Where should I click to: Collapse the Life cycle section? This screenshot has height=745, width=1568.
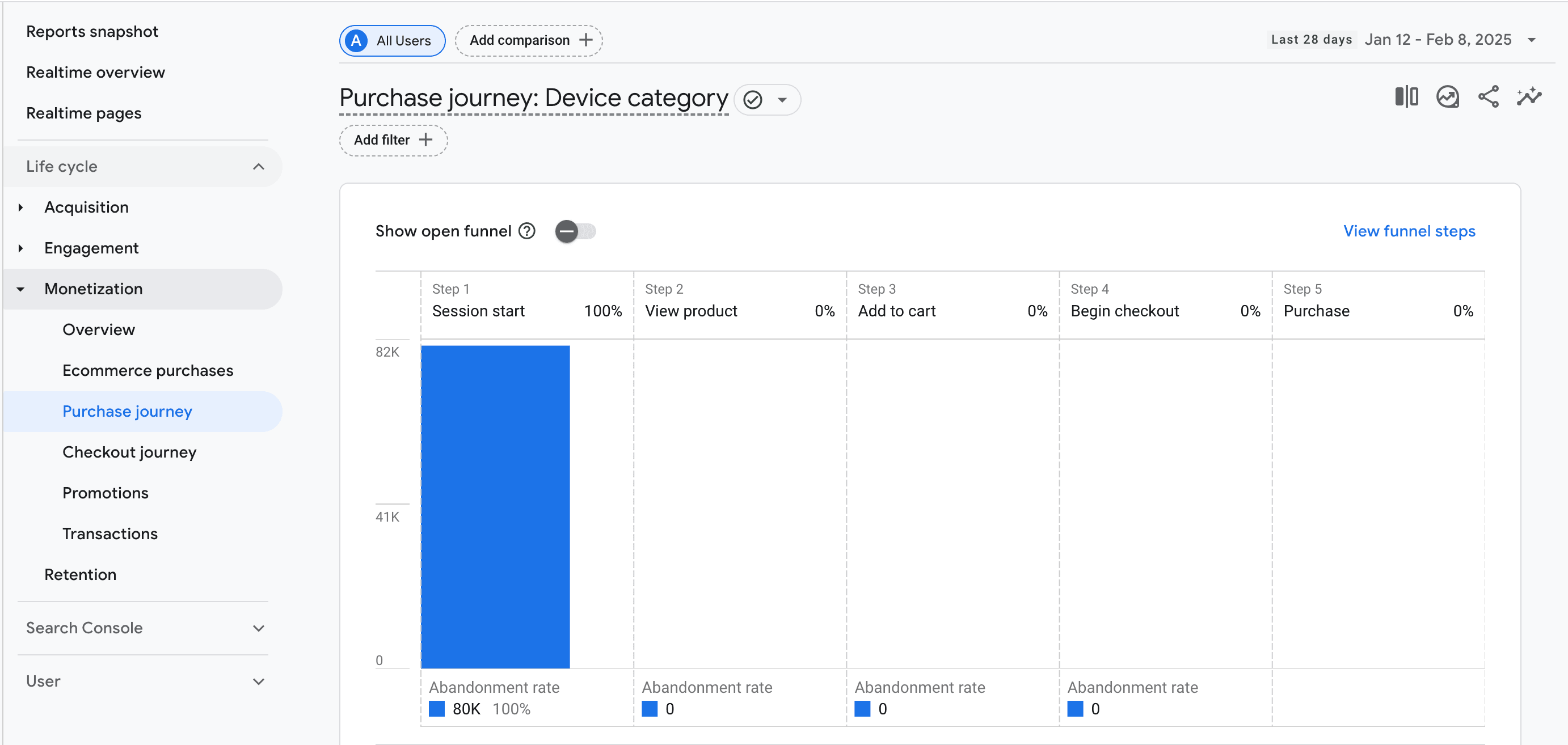click(x=259, y=167)
